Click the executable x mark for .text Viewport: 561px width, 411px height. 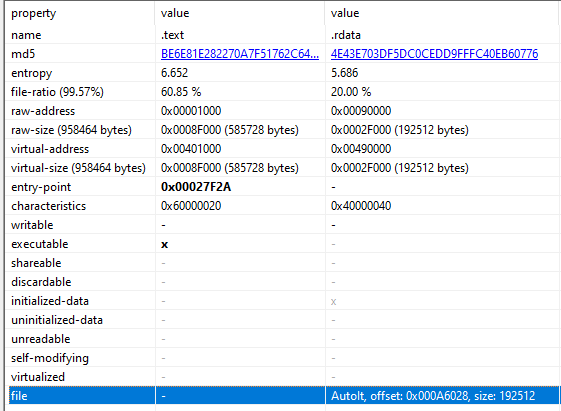165,244
